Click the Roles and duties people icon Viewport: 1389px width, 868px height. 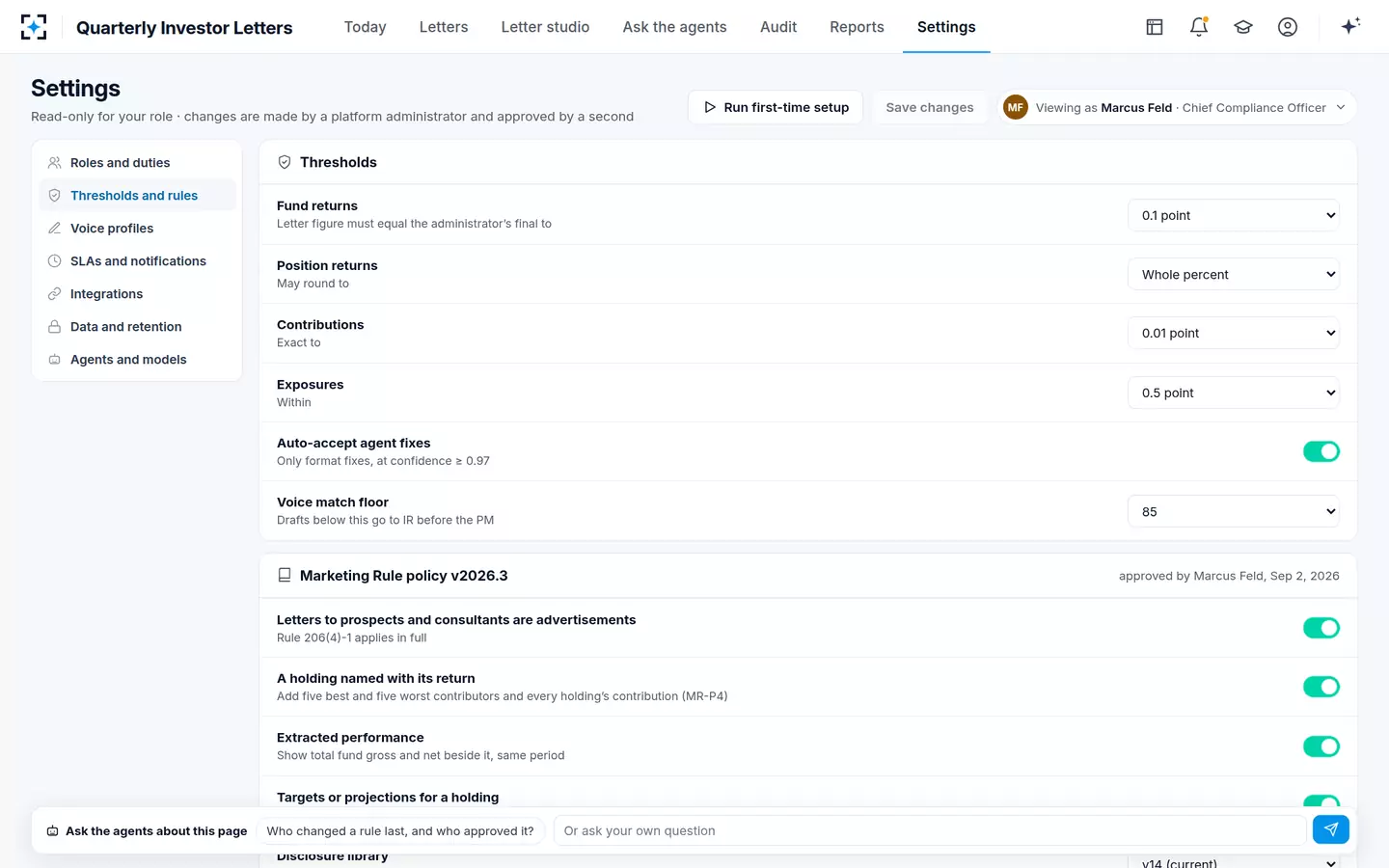tap(55, 163)
